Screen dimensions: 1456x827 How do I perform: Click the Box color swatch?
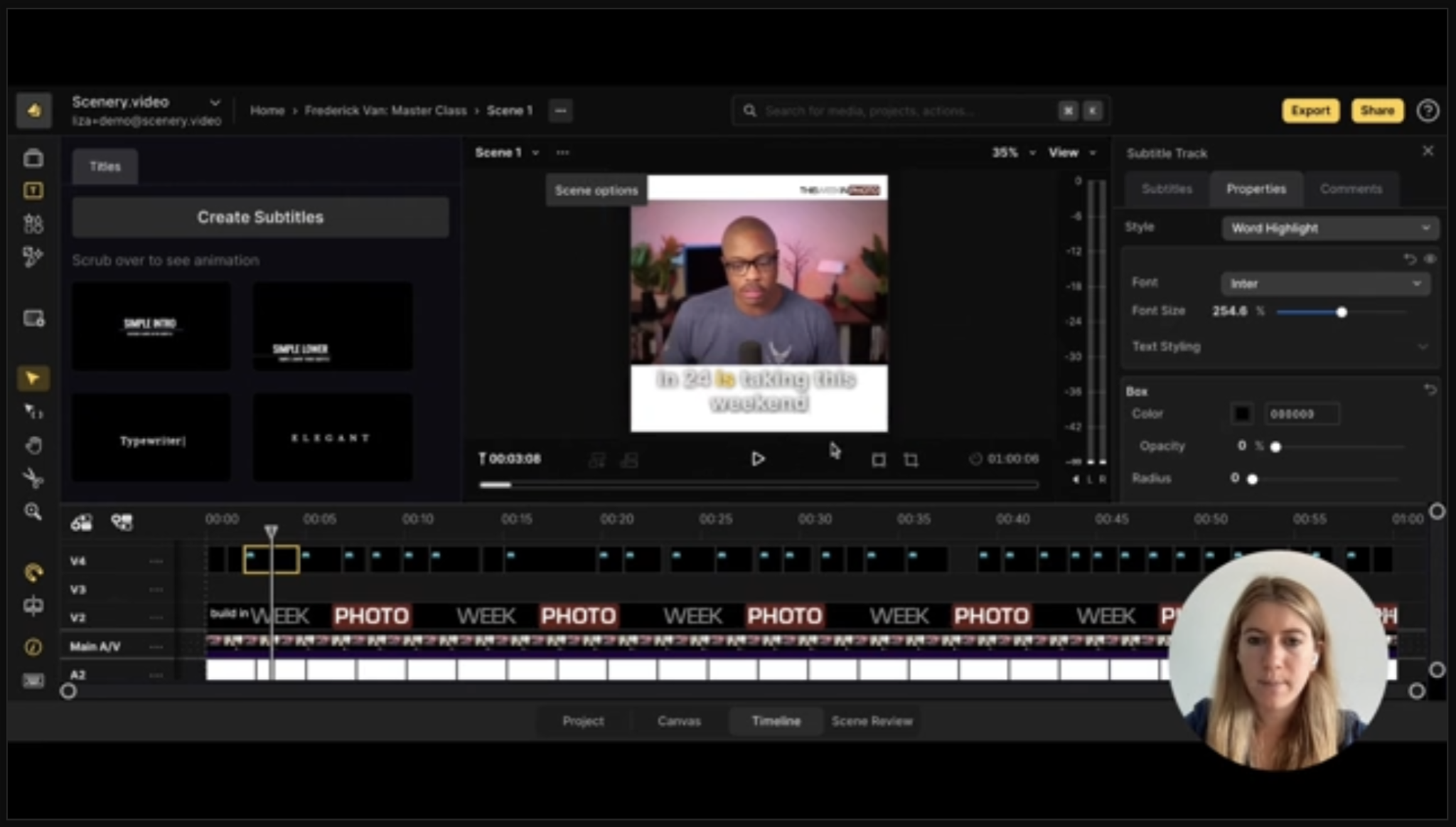[1242, 414]
